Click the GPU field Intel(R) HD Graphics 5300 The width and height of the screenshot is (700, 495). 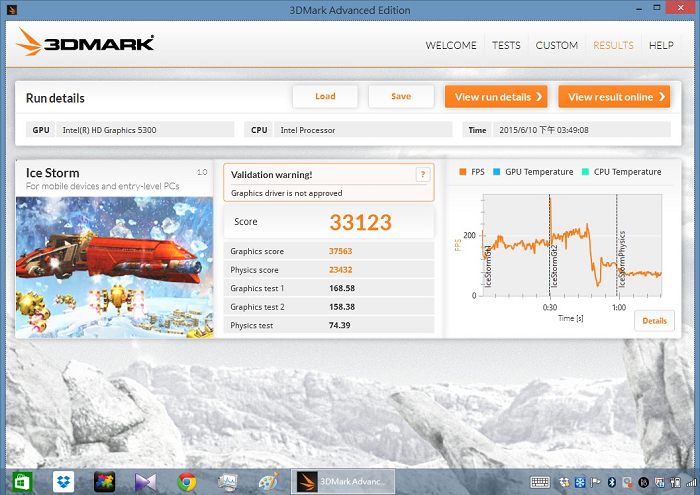coord(145,130)
